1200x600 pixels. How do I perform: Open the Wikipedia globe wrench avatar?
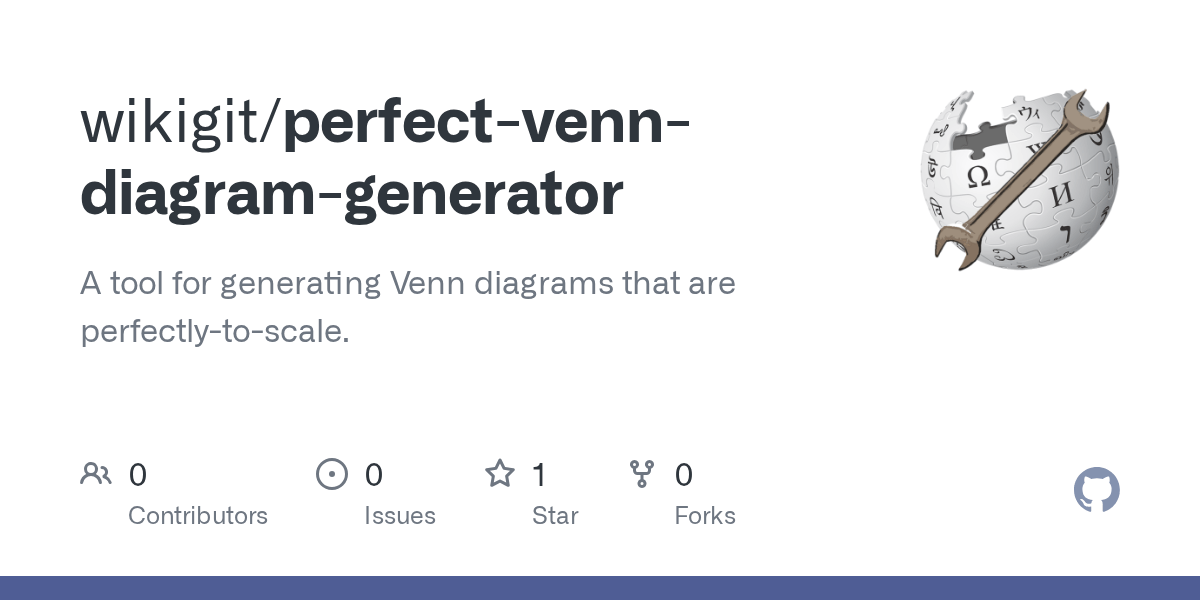coord(1019,180)
